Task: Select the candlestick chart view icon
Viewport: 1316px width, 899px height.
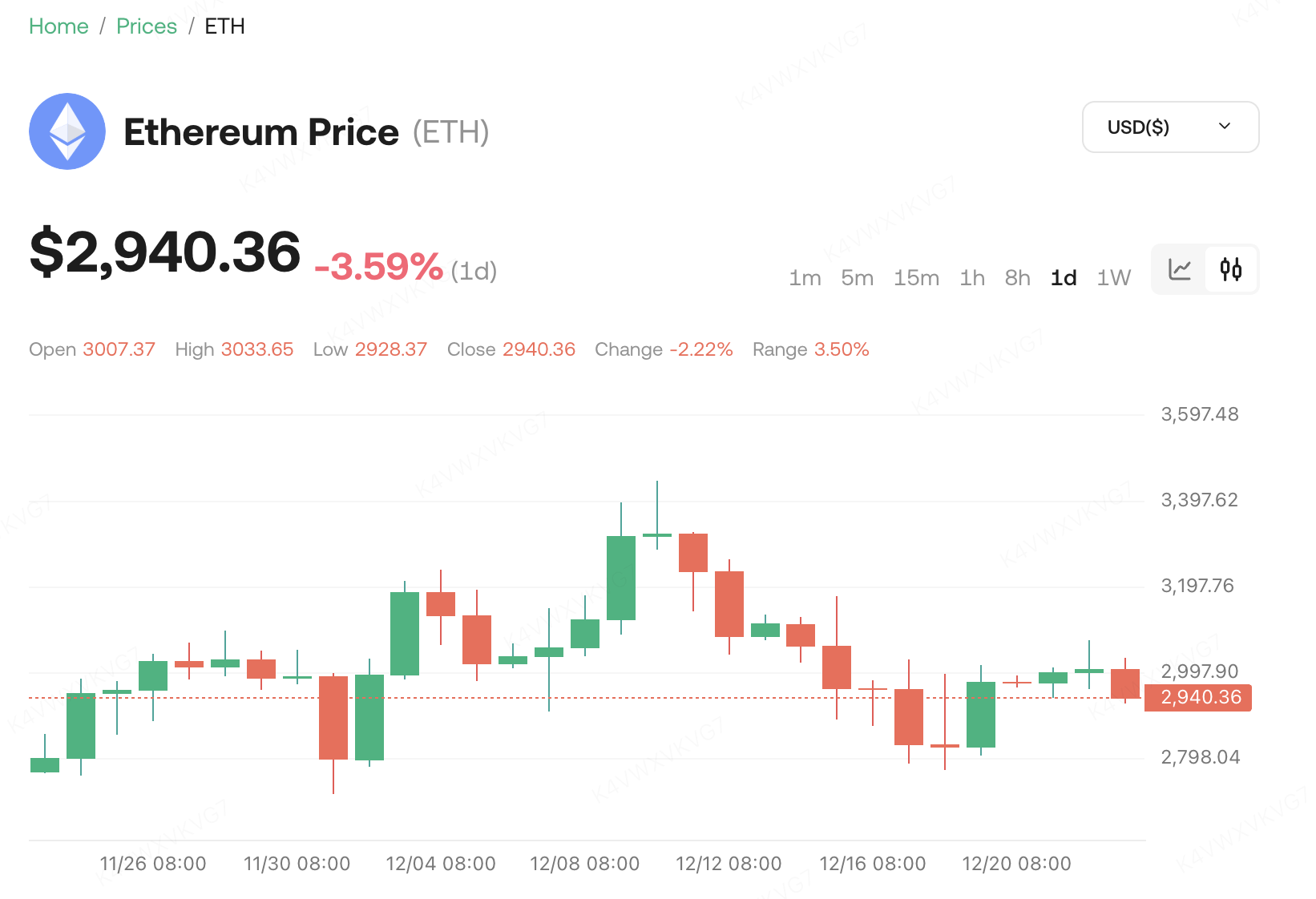Action: click(x=1231, y=269)
